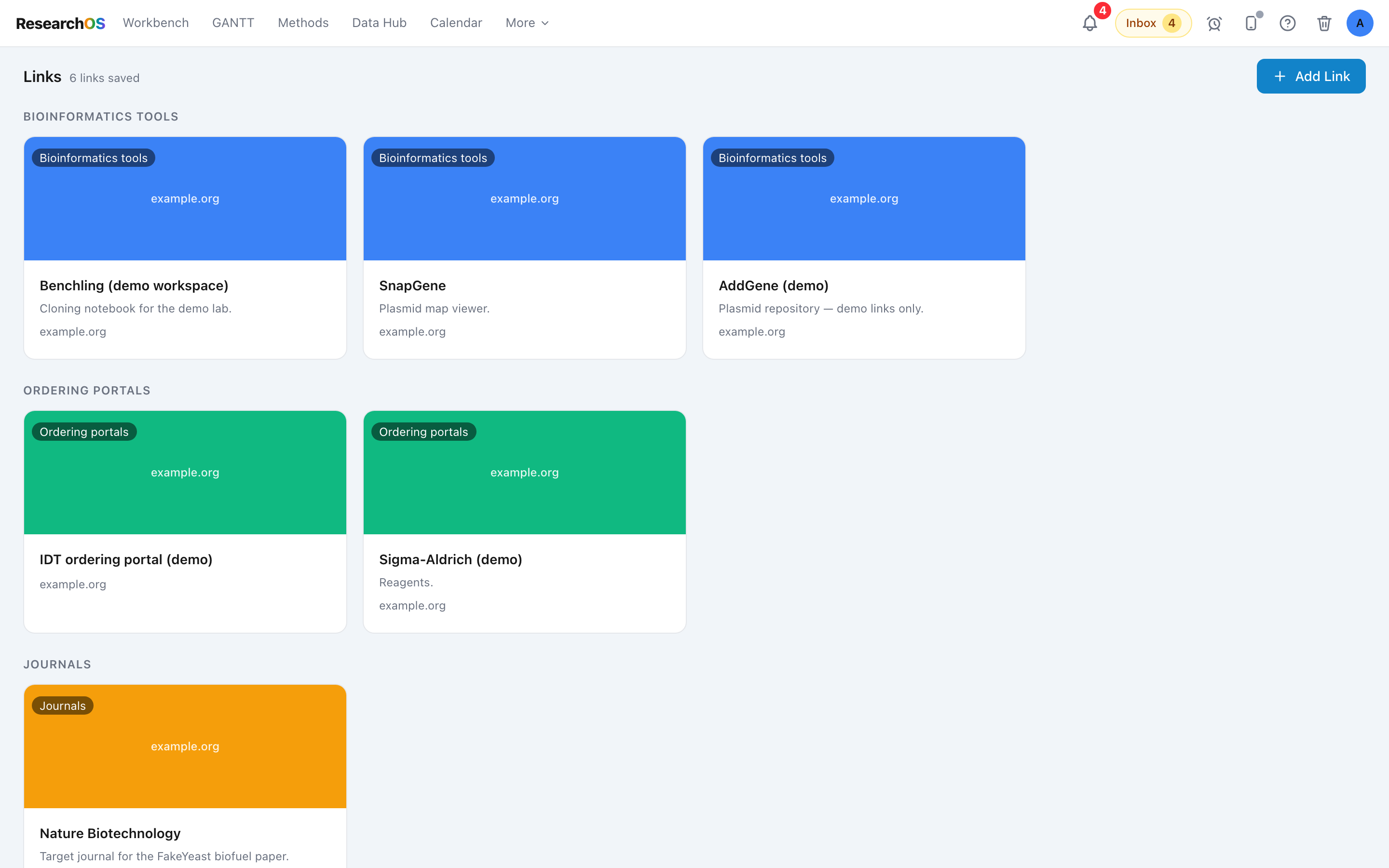This screenshot has width=1389, height=868.
Task: Expand the More menu
Action: pos(527,23)
